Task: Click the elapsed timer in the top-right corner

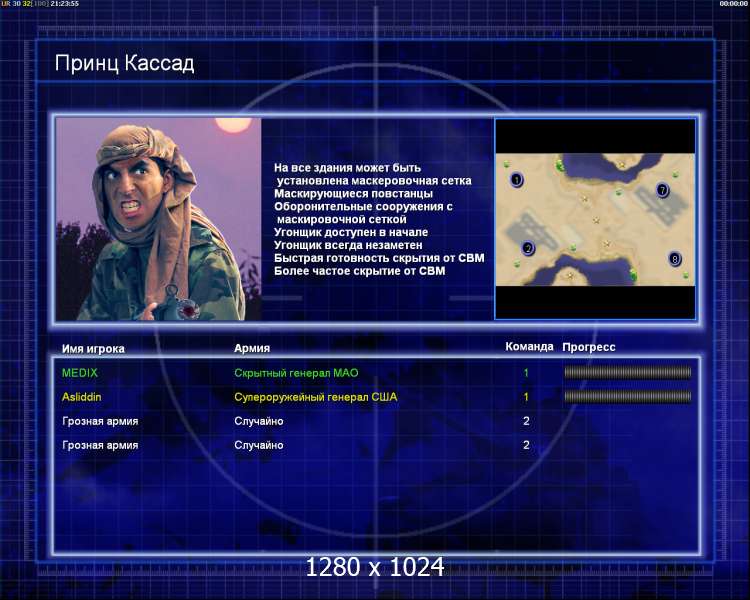Action: coord(733,4)
